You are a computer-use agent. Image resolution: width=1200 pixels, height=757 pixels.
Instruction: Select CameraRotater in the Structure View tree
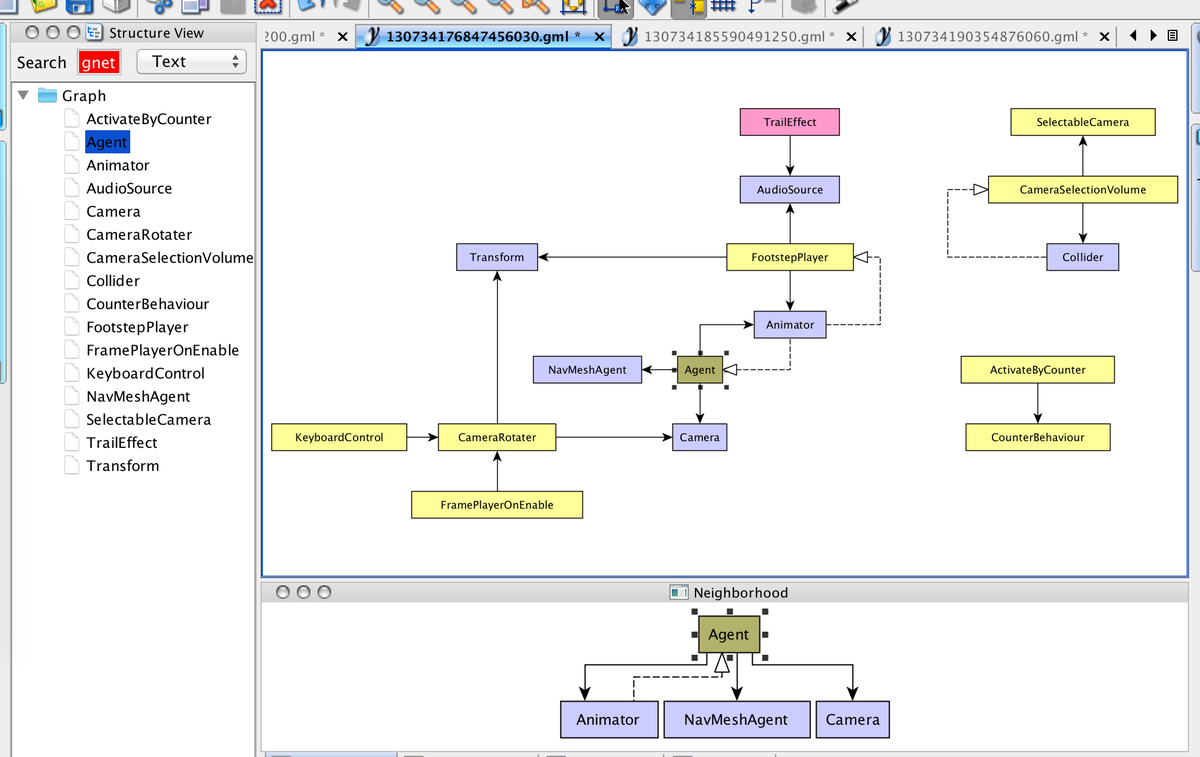pyautogui.click(x=139, y=234)
